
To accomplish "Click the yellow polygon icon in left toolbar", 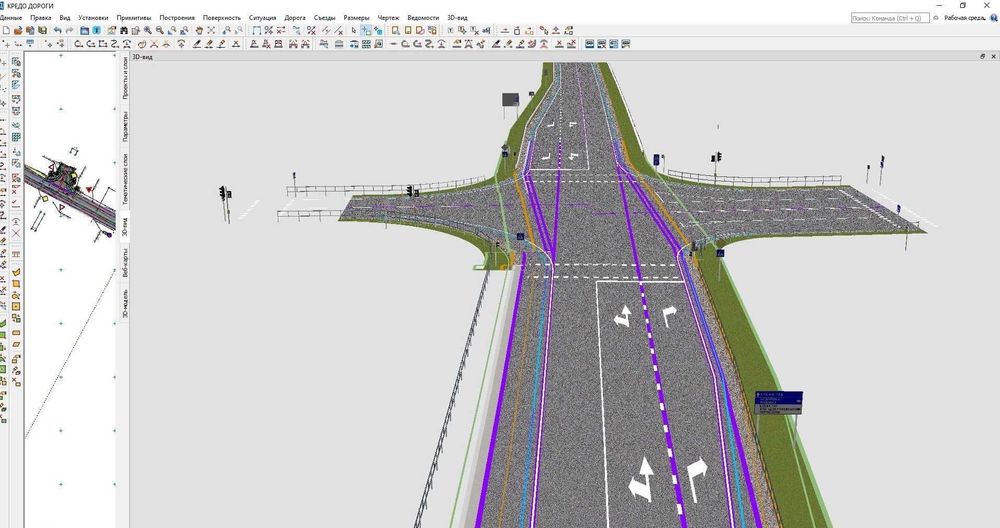I will tap(16, 272).
